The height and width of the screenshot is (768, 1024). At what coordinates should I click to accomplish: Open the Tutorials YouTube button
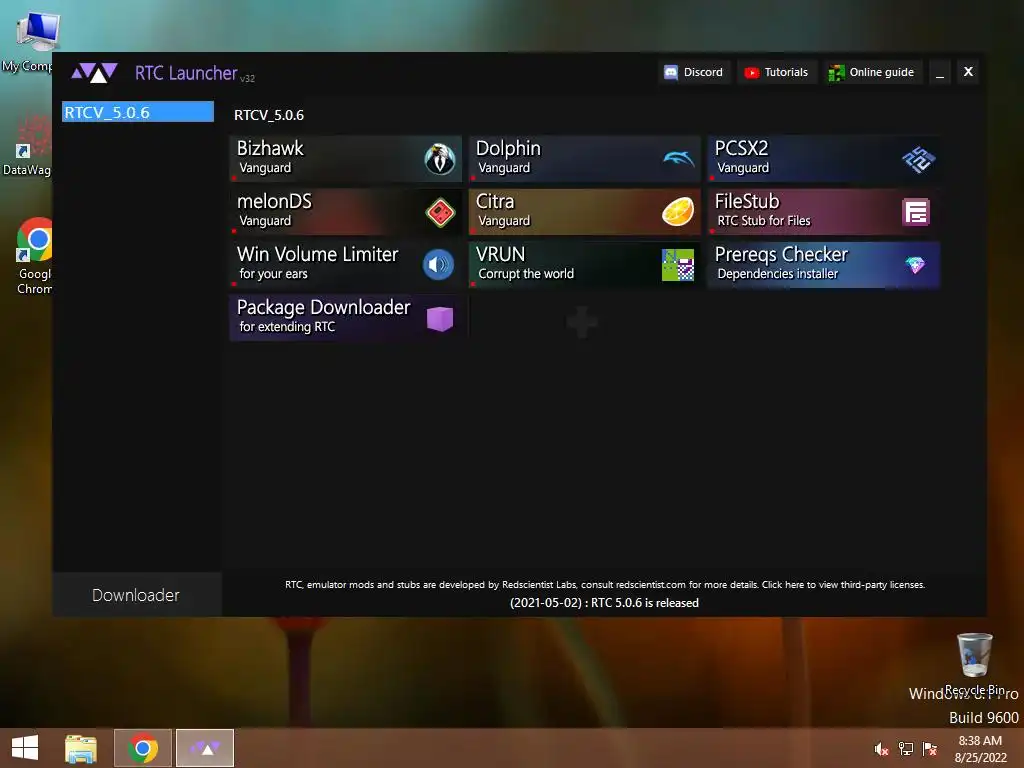point(776,72)
